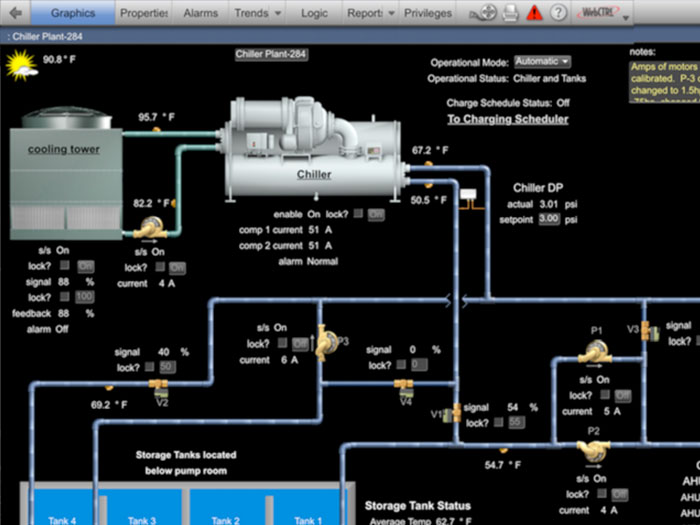Select the cooling tower graphic
The image size is (700, 525).
tap(66, 174)
